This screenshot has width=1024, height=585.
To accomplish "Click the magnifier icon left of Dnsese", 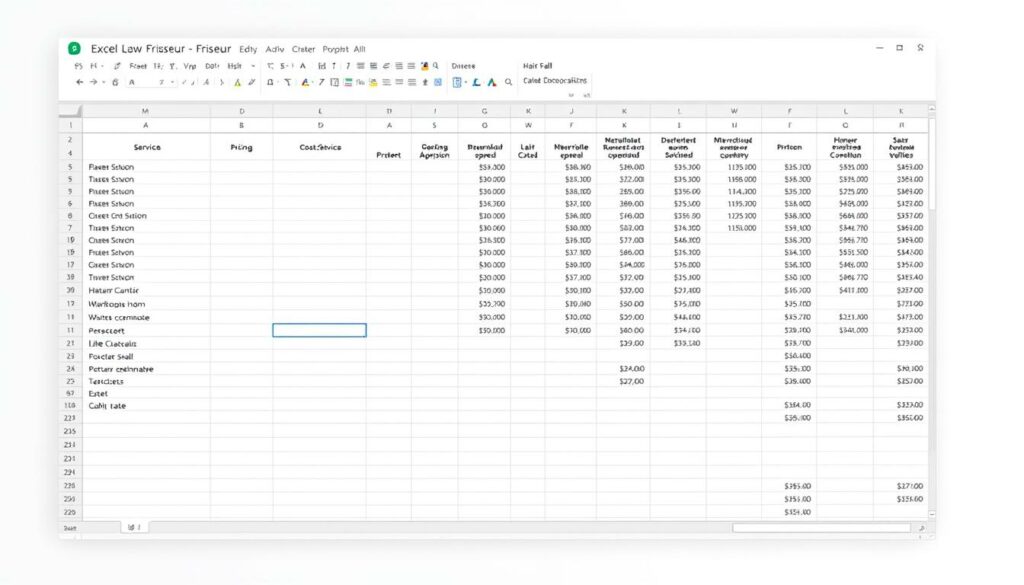I will tap(436, 66).
